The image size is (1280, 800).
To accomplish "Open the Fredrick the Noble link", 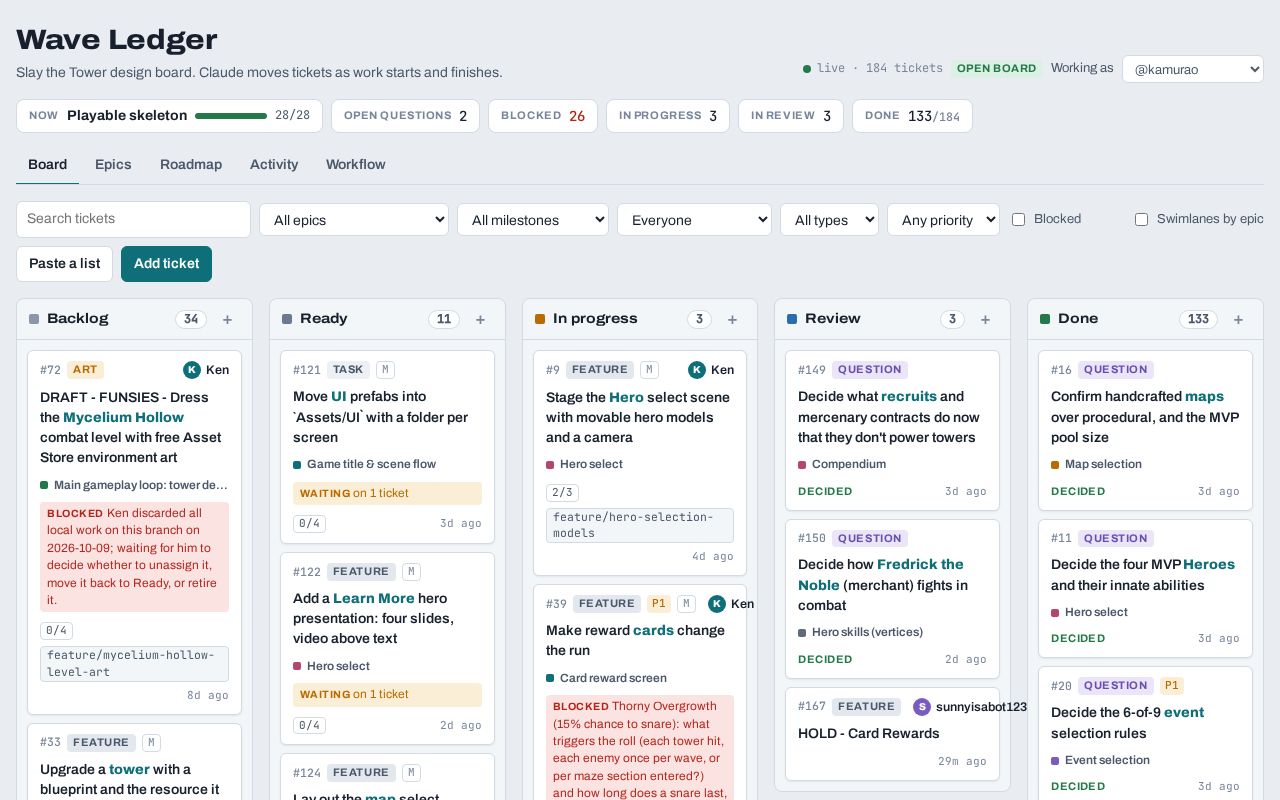I will [x=881, y=575].
